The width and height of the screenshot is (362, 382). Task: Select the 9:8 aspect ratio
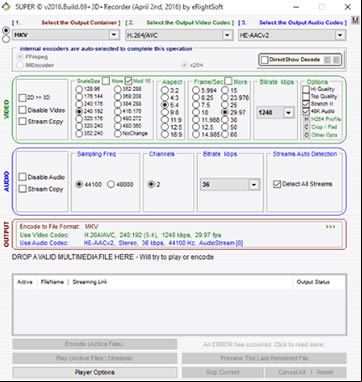(165, 112)
